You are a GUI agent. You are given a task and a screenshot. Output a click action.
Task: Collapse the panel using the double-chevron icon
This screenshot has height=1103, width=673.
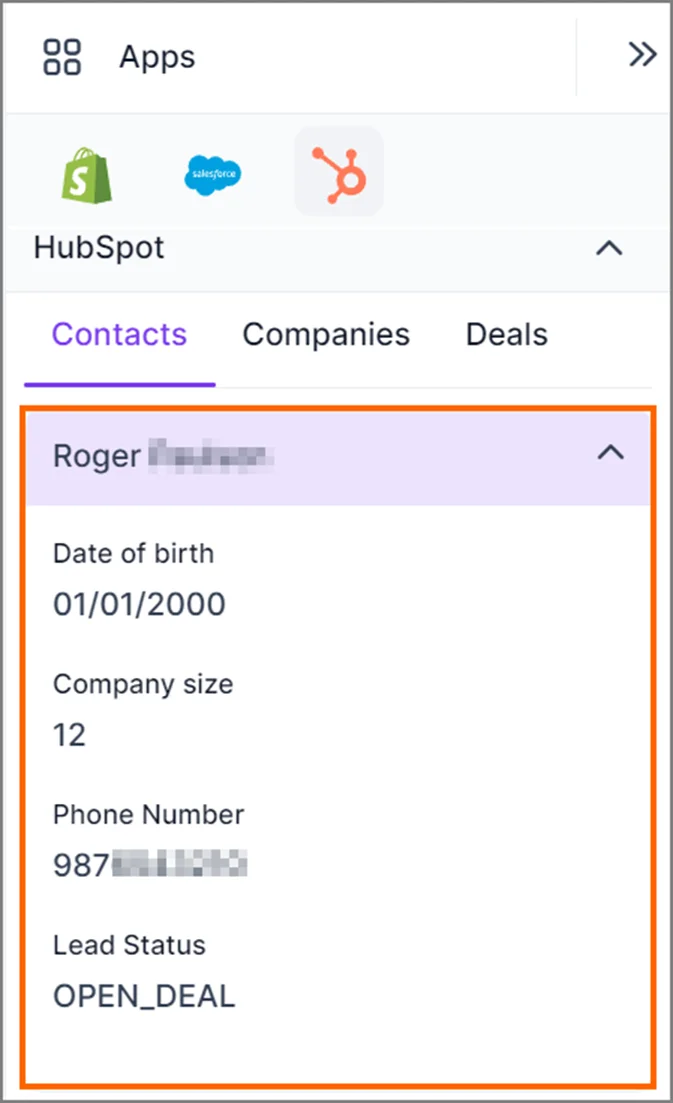click(x=641, y=55)
